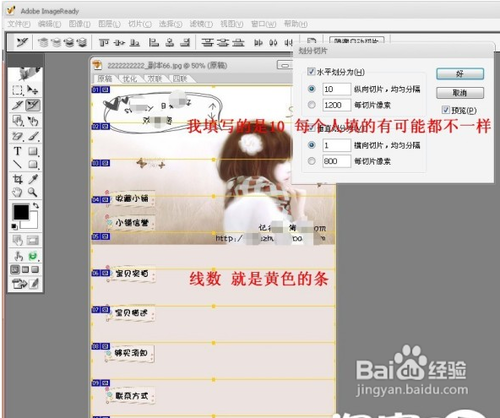Reset to default black and white colors
Image resolution: width=500 pixels, height=418 pixels.
click(14, 227)
